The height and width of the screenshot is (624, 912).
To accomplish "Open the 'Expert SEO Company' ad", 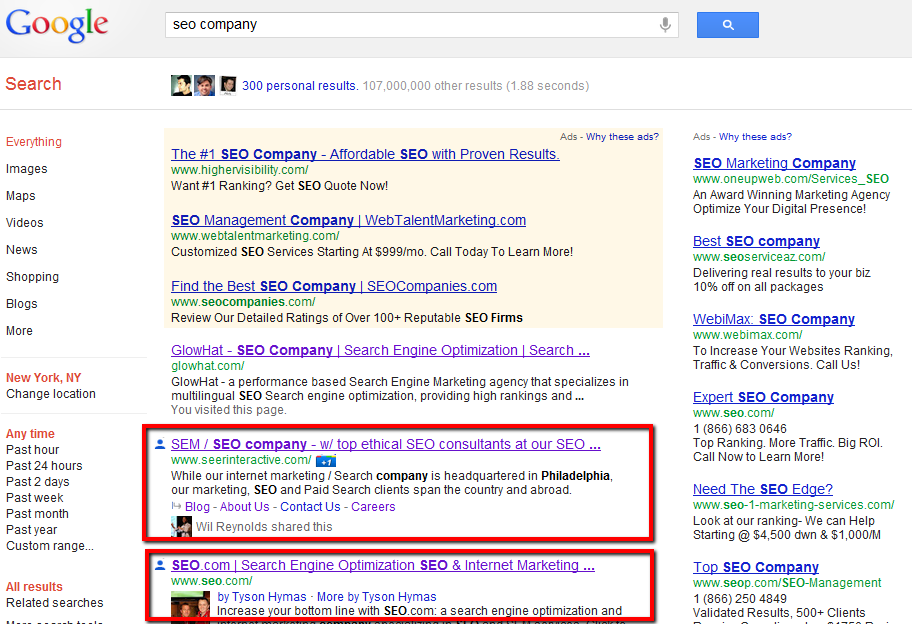I will click(x=763, y=397).
